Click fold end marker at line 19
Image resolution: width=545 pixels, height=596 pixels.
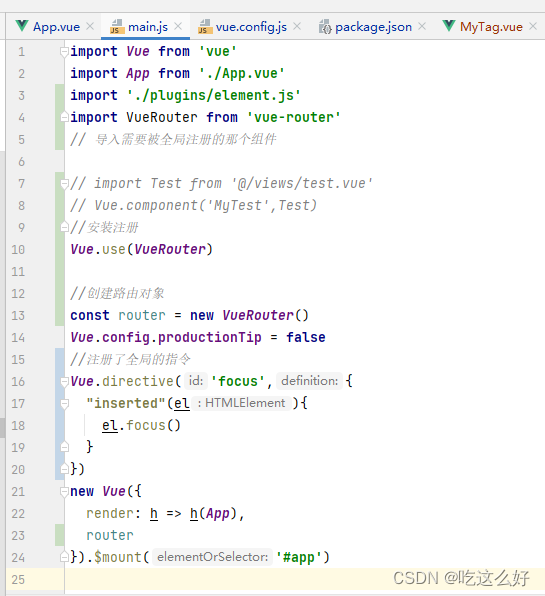65,447
